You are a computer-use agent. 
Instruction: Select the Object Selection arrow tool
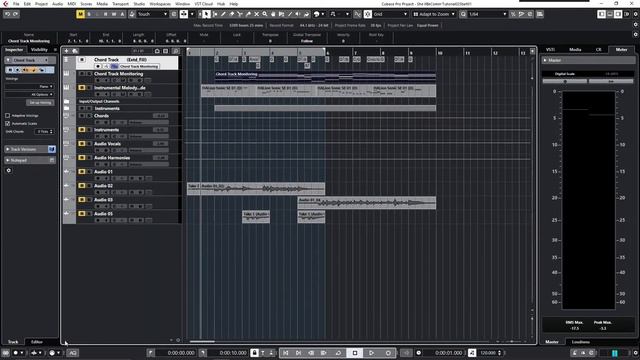[207, 14]
